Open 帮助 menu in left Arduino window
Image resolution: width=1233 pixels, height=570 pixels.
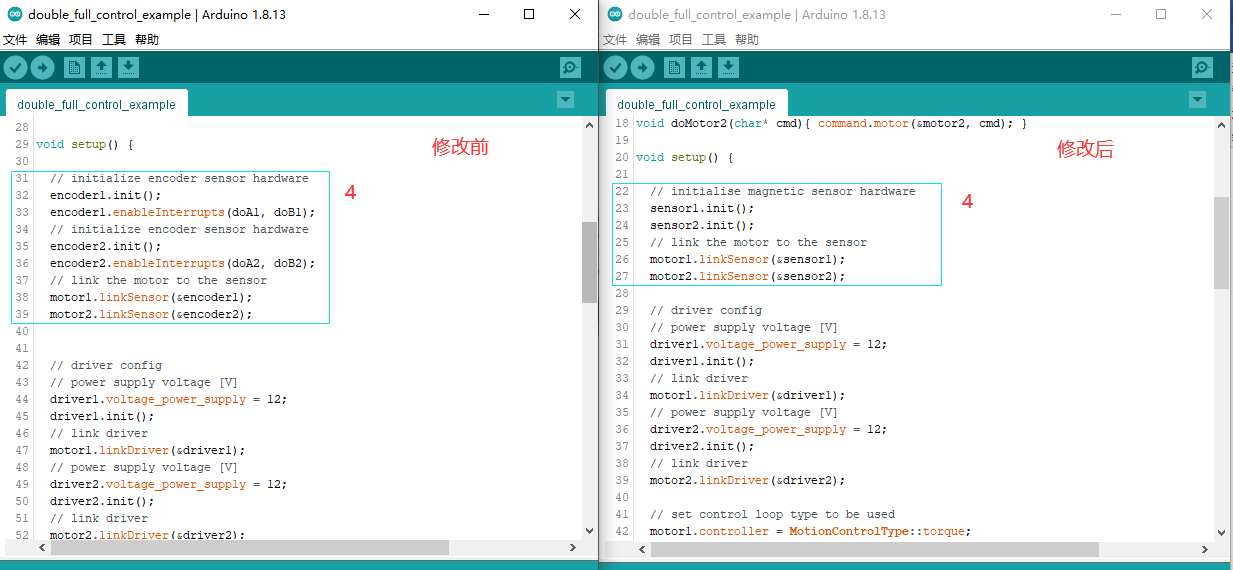[x=146, y=40]
